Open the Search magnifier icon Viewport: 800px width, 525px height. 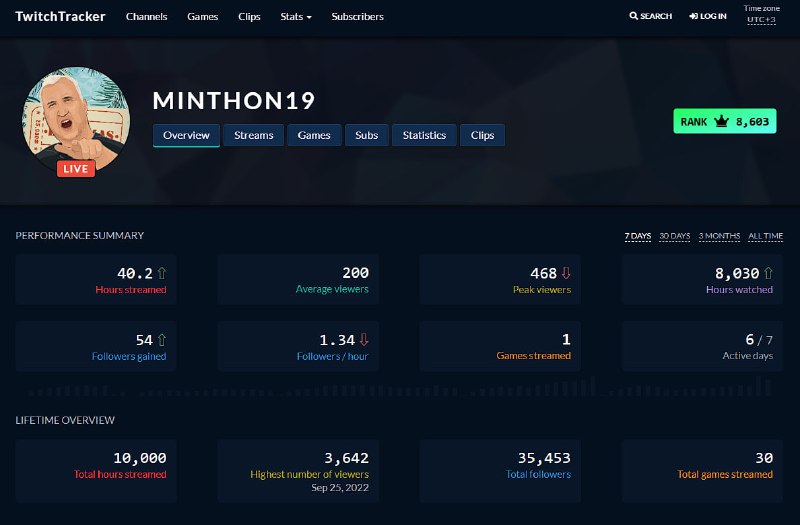[x=634, y=17]
